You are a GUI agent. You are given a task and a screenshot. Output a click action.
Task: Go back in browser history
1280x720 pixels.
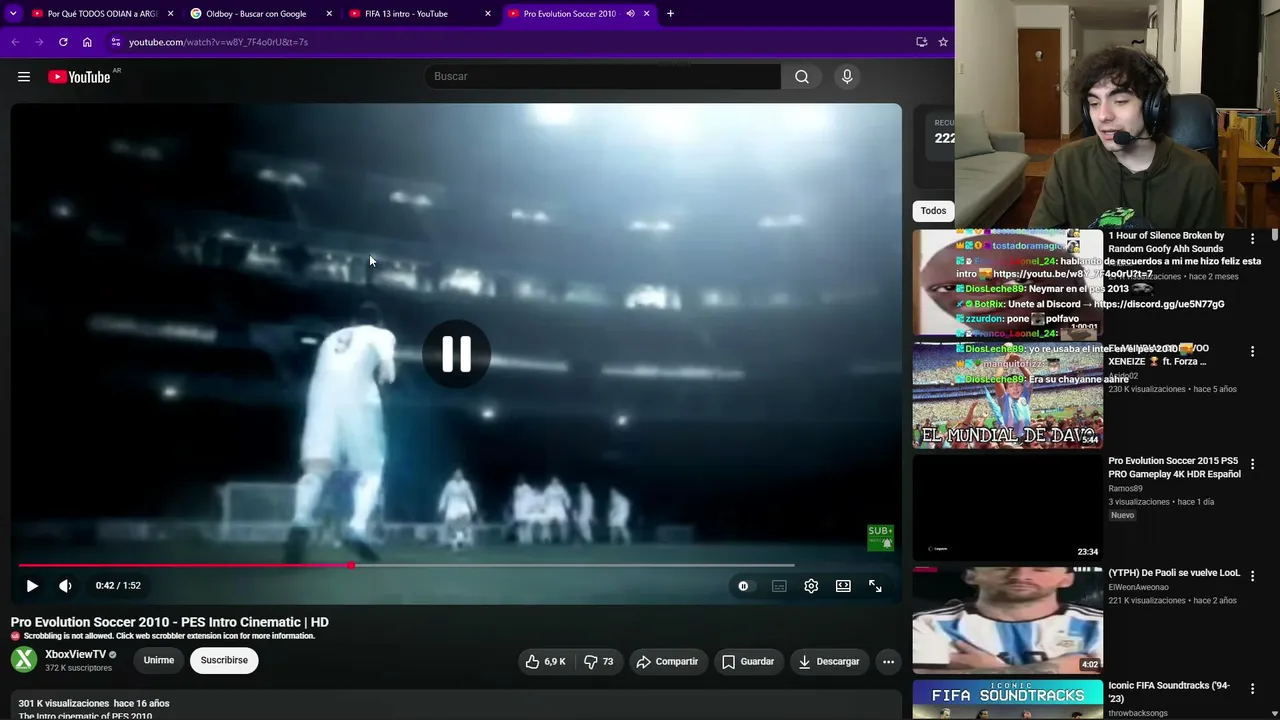point(15,42)
